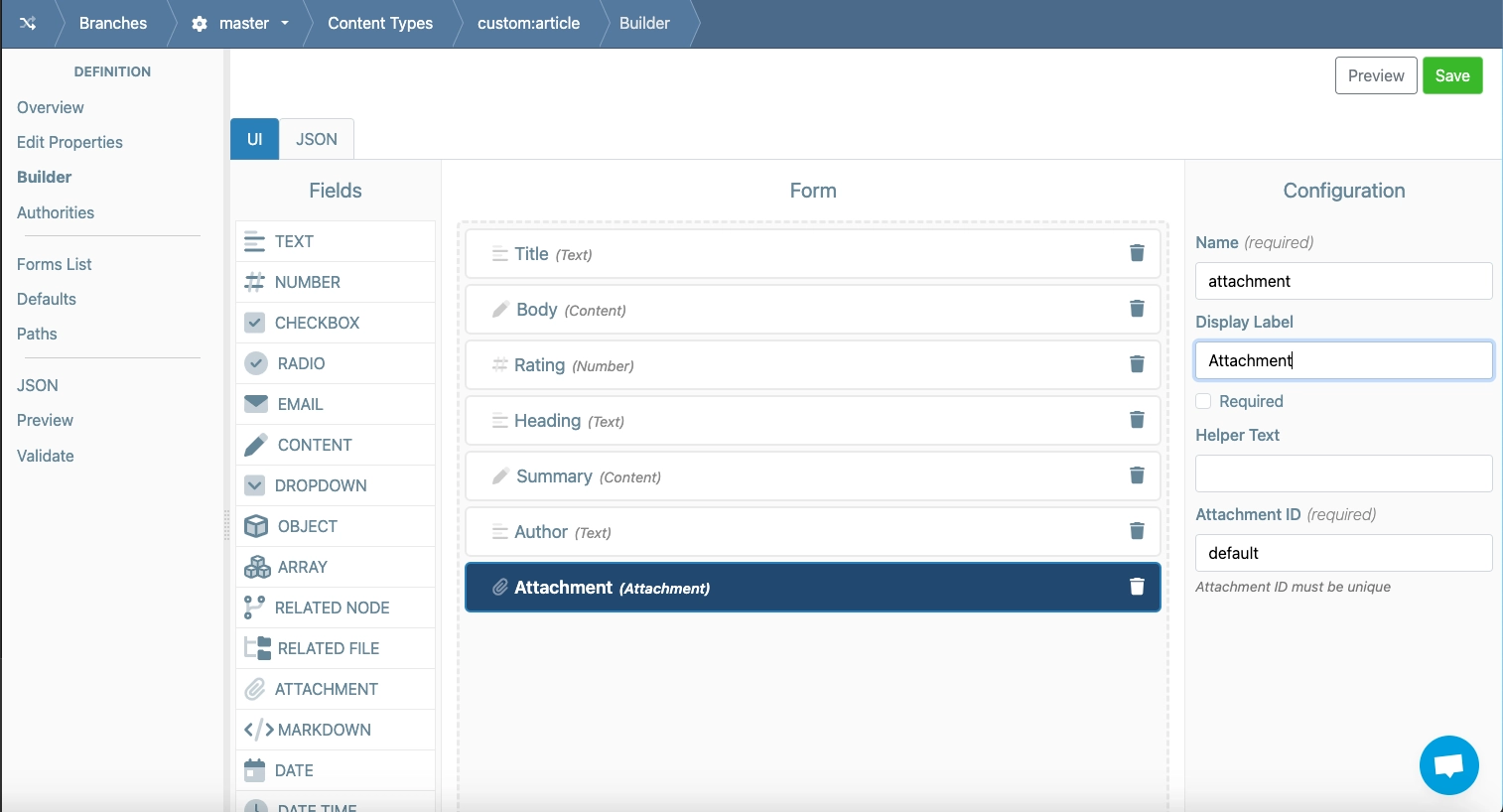Click the shuffle icon in top-left corner
The height and width of the screenshot is (812, 1503).
pos(28,23)
